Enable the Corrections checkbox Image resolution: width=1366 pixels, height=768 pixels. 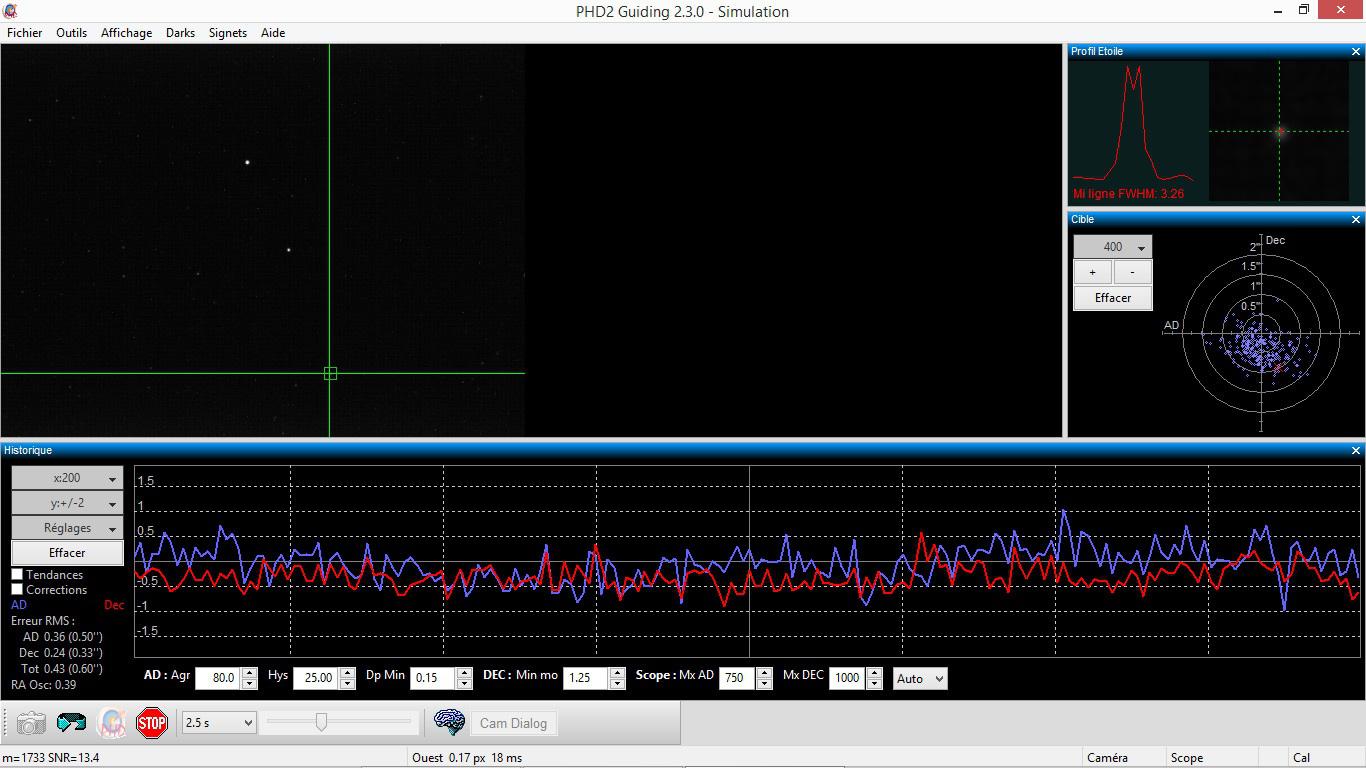pyautogui.click(x=17, y=590)
